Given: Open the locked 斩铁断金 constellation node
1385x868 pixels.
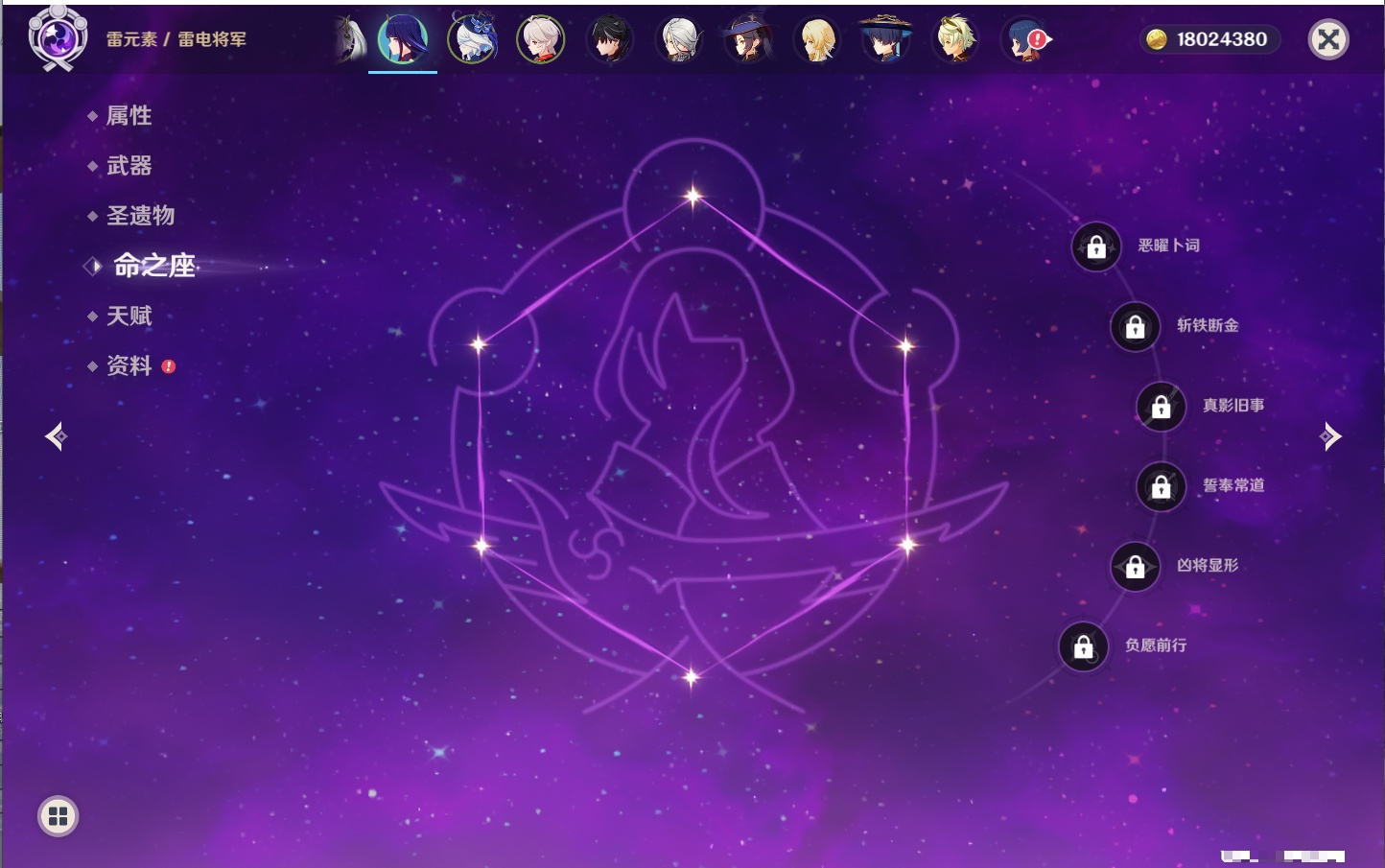Looking at the screenshot, I should point(1136,327).
